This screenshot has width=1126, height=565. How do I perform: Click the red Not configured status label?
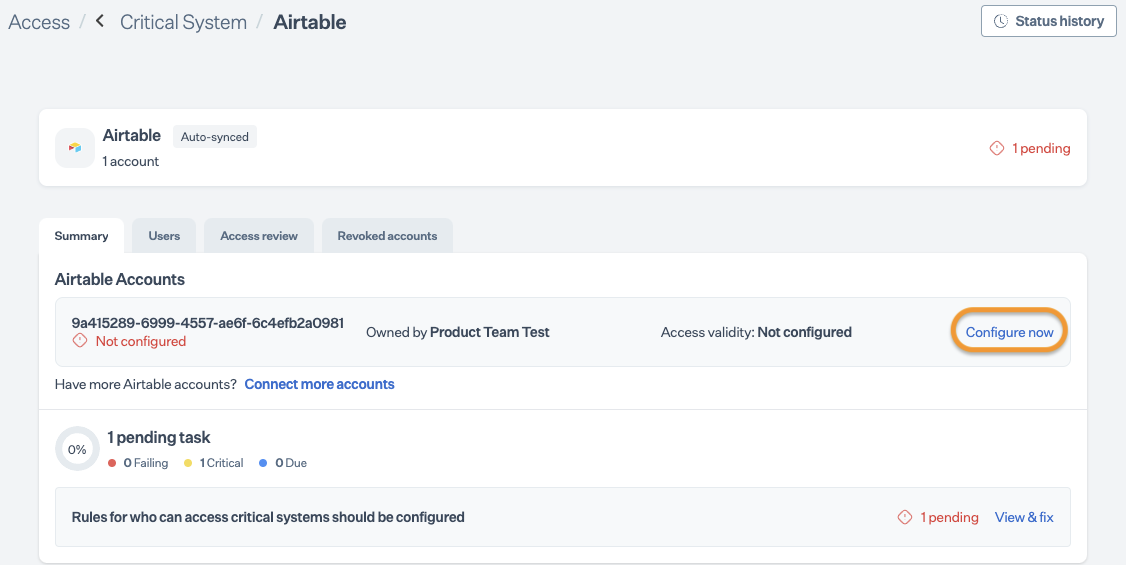pos(141,341)
